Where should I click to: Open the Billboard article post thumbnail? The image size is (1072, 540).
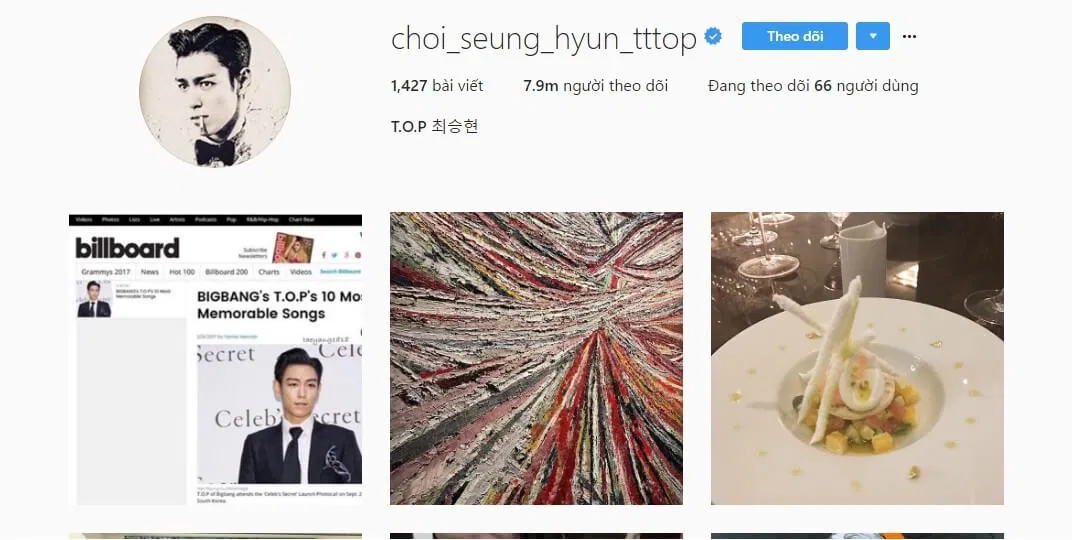tap(215, 359)
